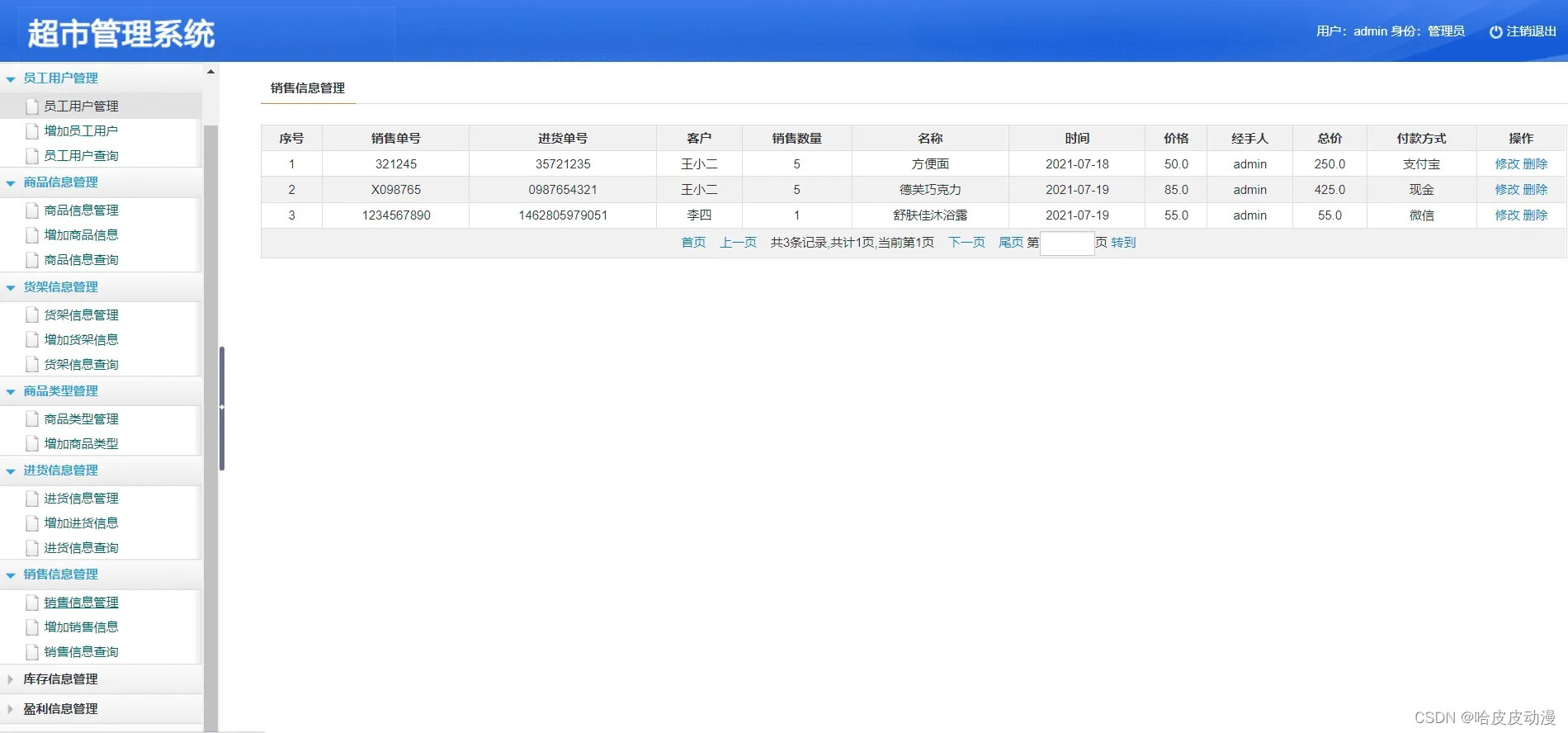Click the power icon beside 注销退出
Image resolution: width=1568 pixels, height=733 pixels.
1495,31
